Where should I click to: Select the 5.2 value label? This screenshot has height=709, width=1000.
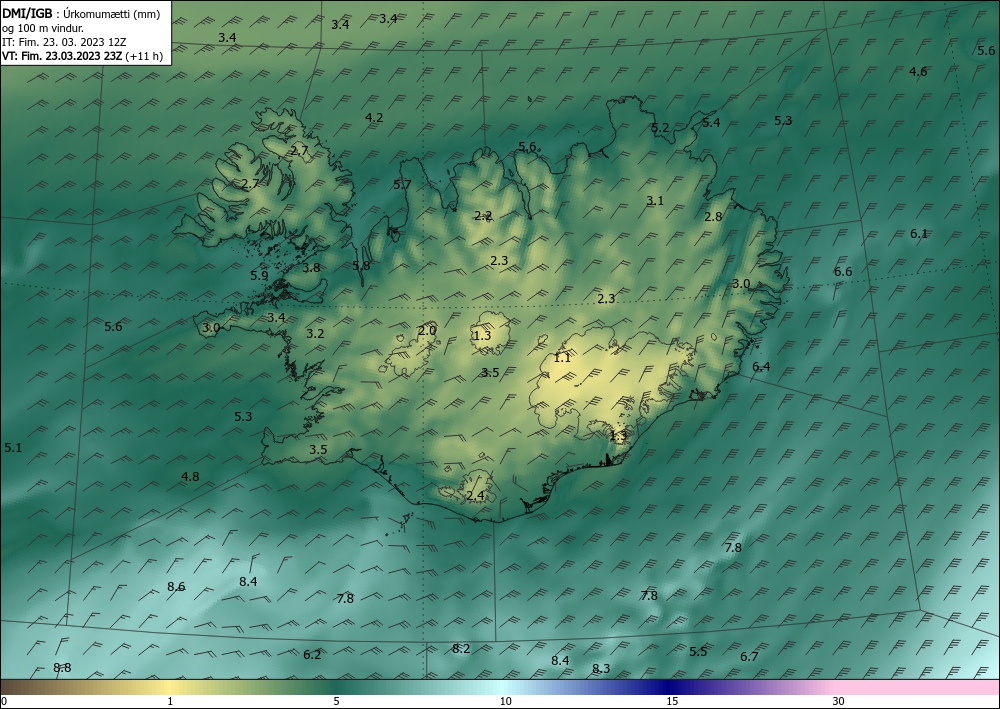tap(660, 128)
